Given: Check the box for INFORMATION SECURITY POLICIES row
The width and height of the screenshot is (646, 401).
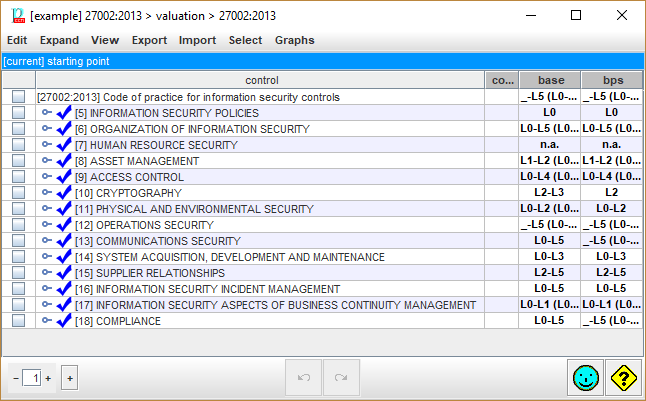Looking at the screenshot, I should pyautogui.click(x=18, y=113).
